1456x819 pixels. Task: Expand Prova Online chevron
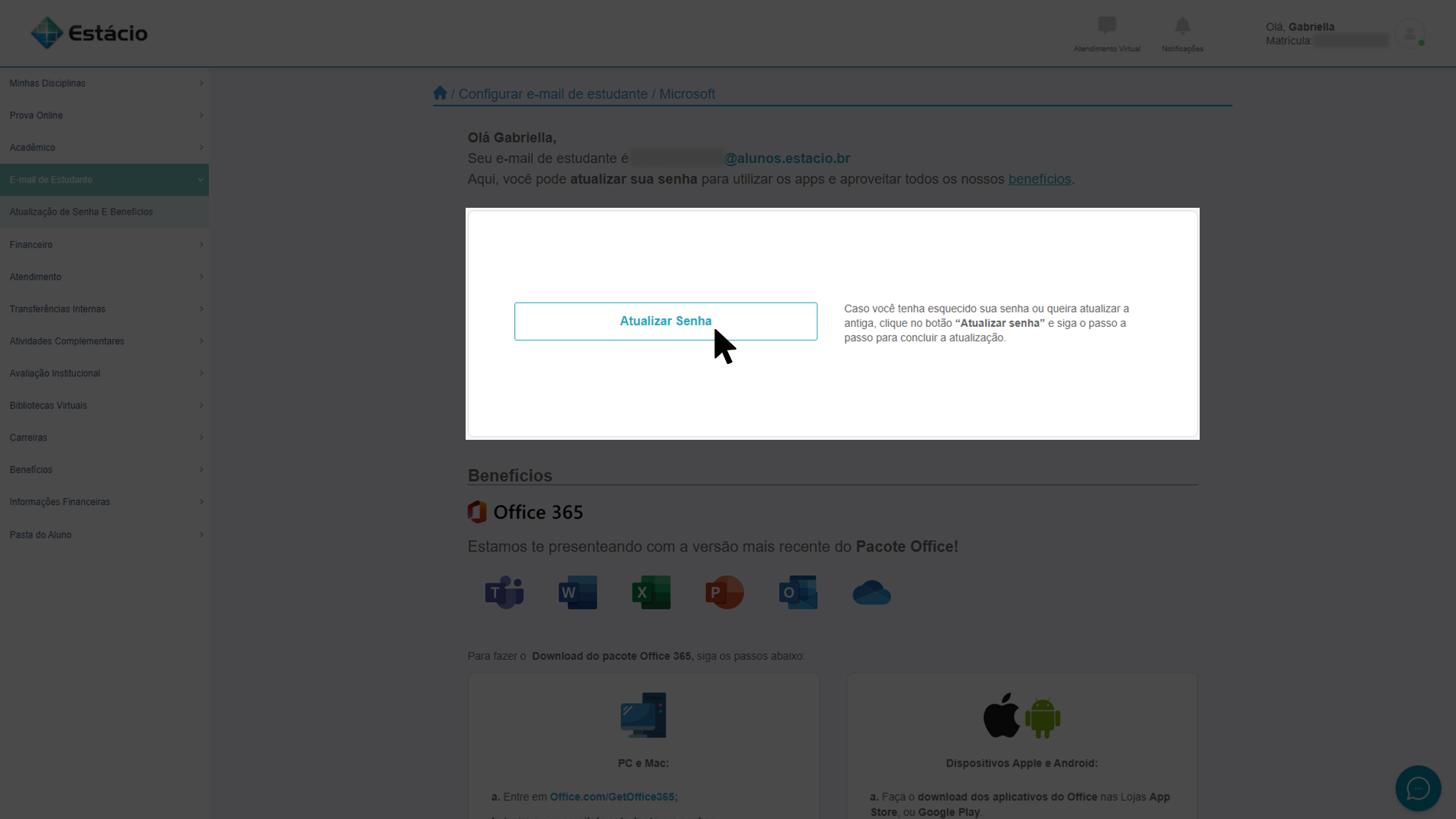coord(201,115)
